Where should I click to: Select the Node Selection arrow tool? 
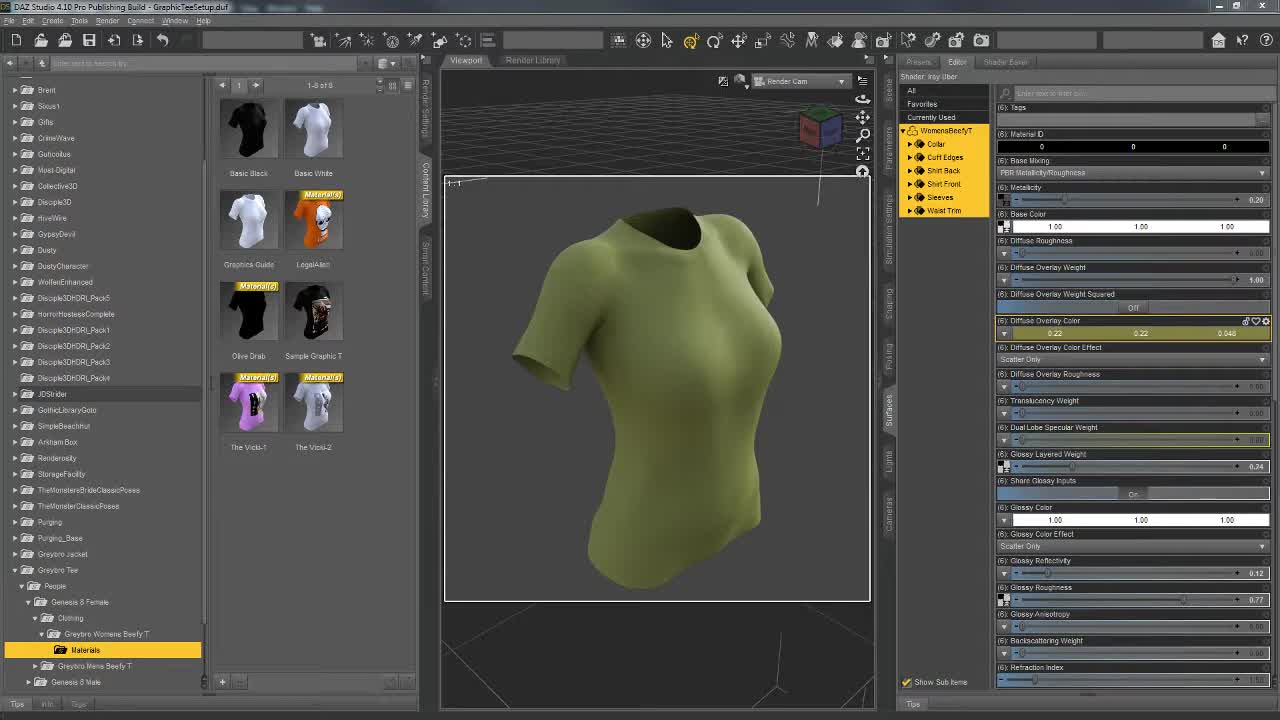coord(667,40)
